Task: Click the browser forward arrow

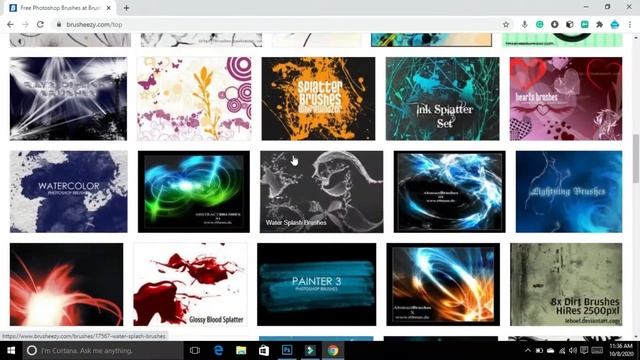Action: coord(25,24)
